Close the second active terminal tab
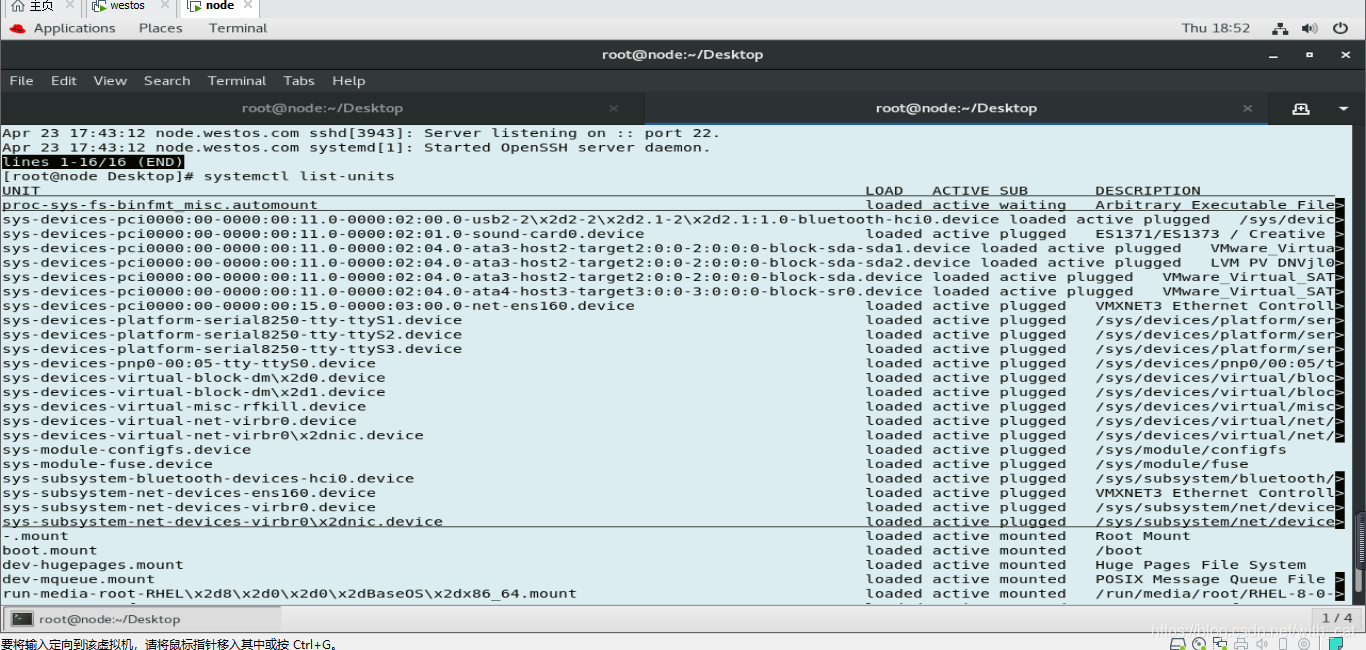The image size is (1366, 650). pyautogui.click(x=1247, y=108)
